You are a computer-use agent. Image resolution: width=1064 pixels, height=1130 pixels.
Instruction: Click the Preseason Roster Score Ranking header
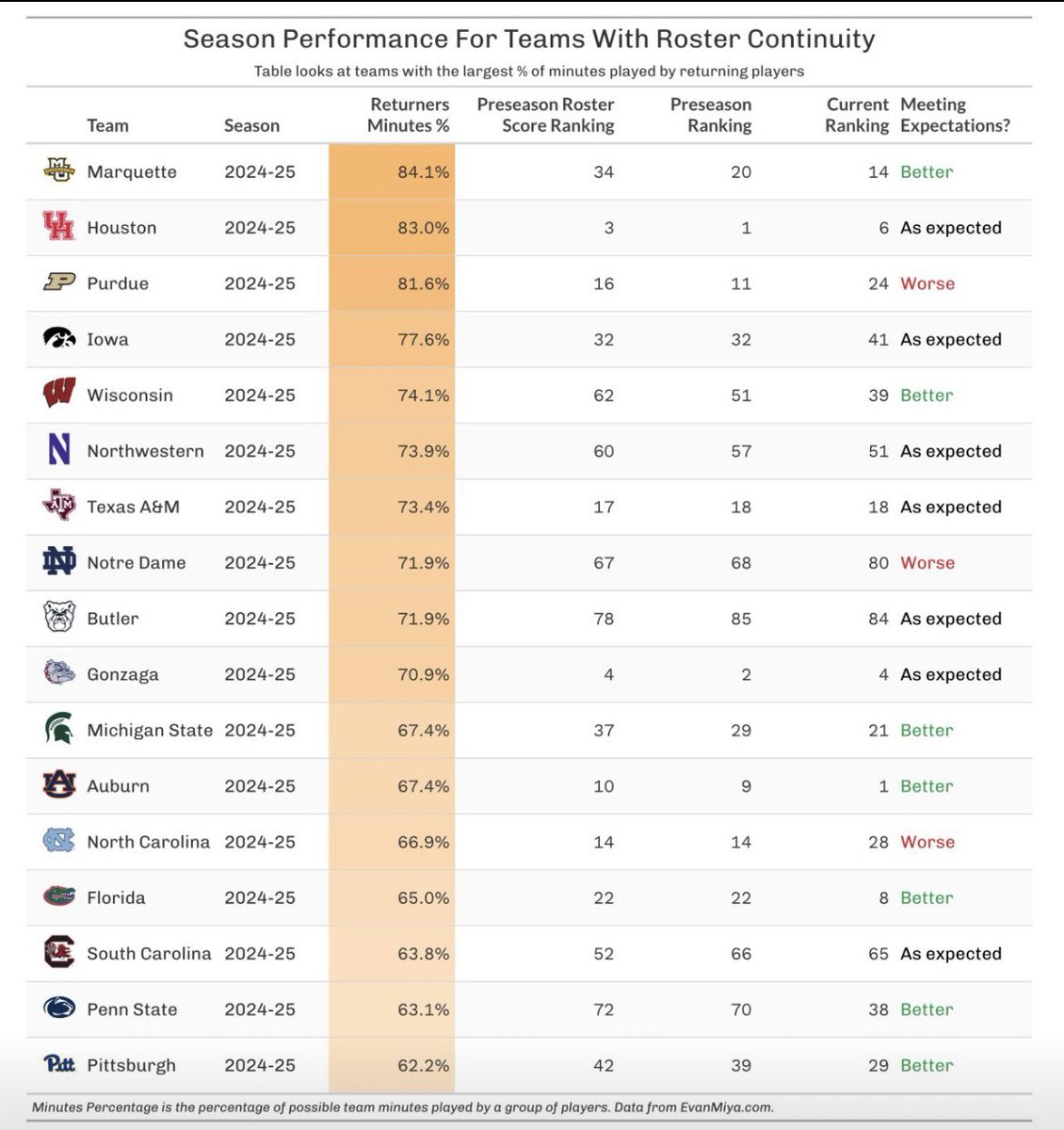(545, 115)
